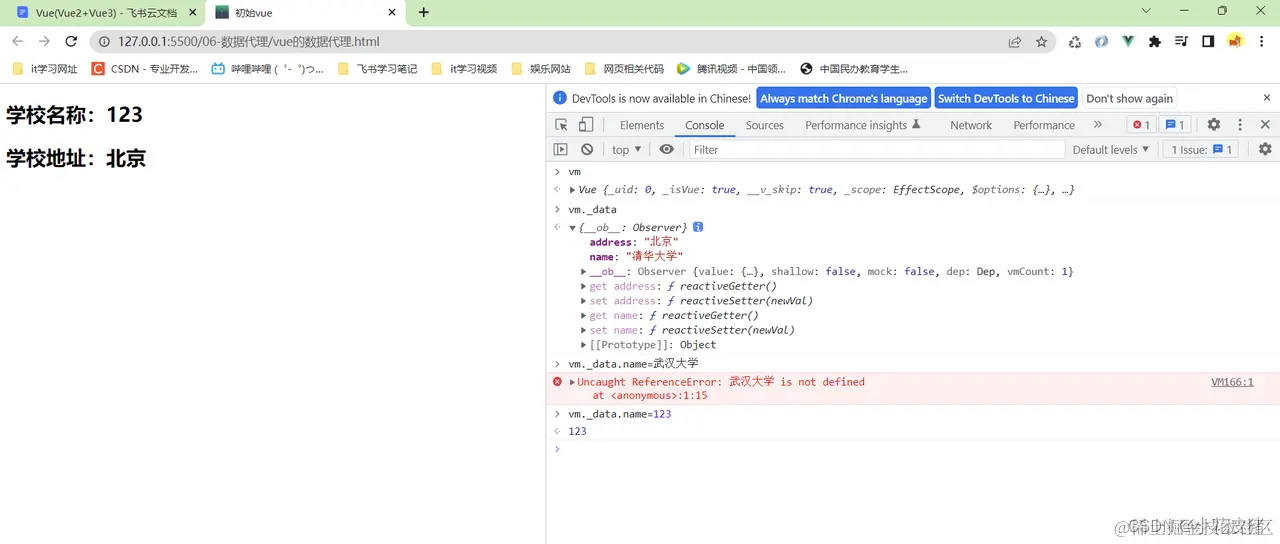
Task: Open the DevTools settings gear
Action: (x=1213, y=125)
